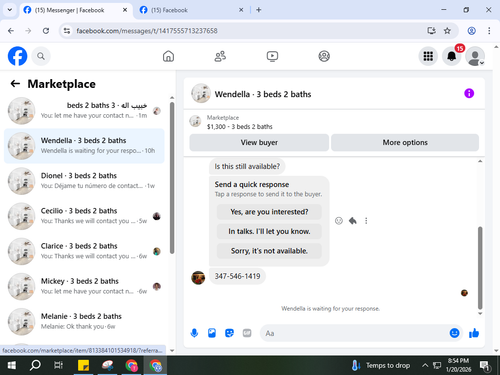The height and width of the screenshot is (375, 500).
Task: Click the reply arrow icon beside quick response
Action: (353, 221)
